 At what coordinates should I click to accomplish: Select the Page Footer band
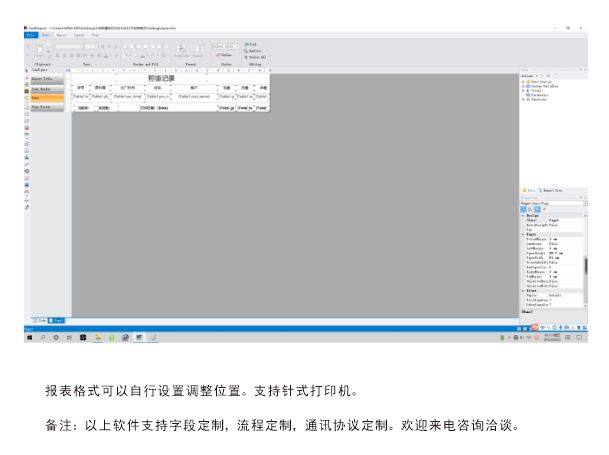47,107
